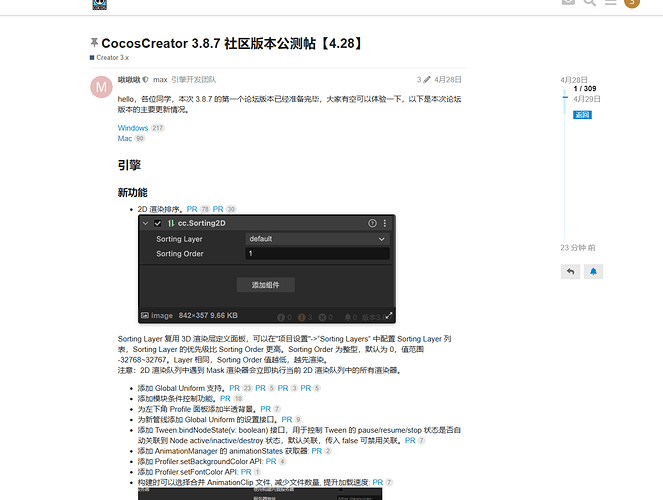The image size is (663, 500).
Task: Open the Sorting Layer default dropdown
Action: click(x=317, y=239)
